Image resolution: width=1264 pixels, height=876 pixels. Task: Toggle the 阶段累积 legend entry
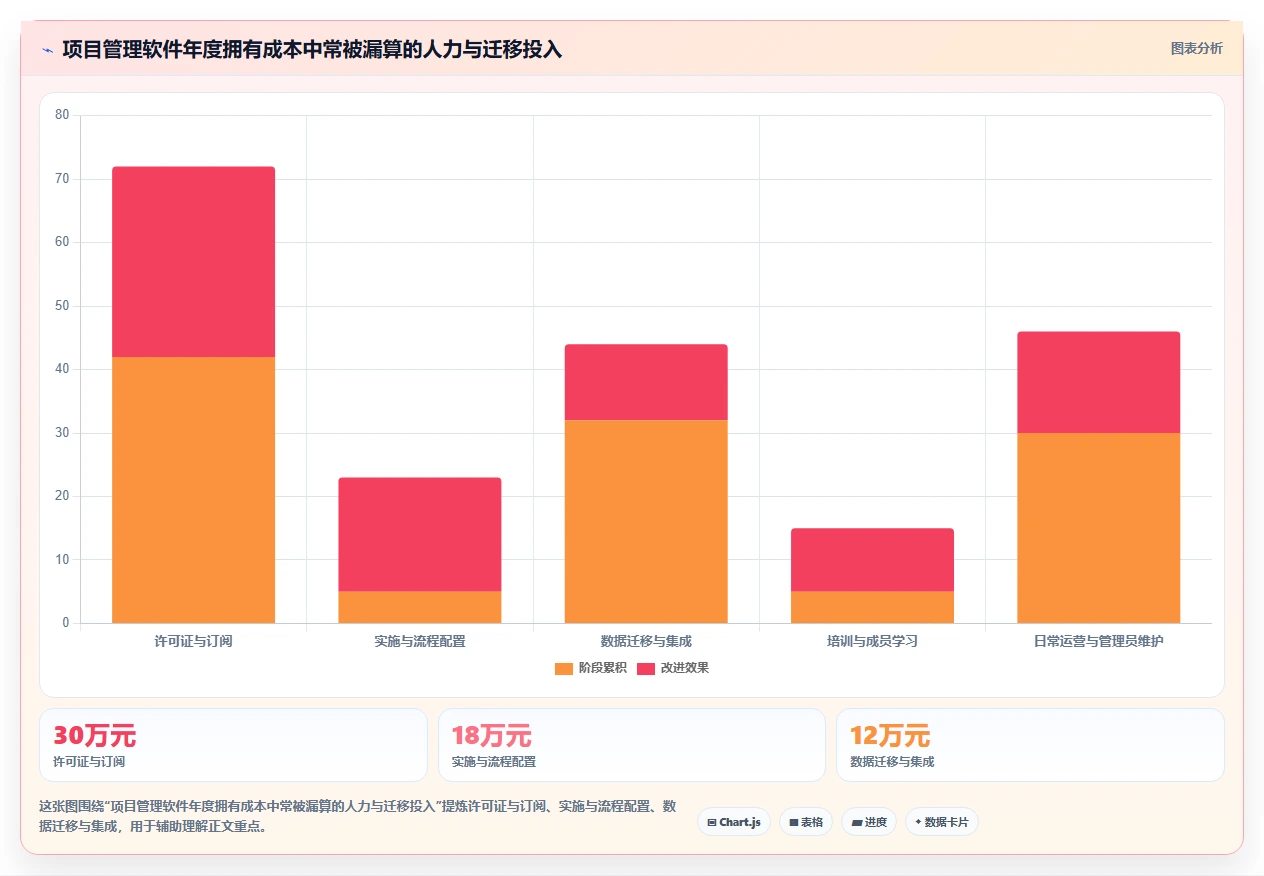tap(590, 668)
